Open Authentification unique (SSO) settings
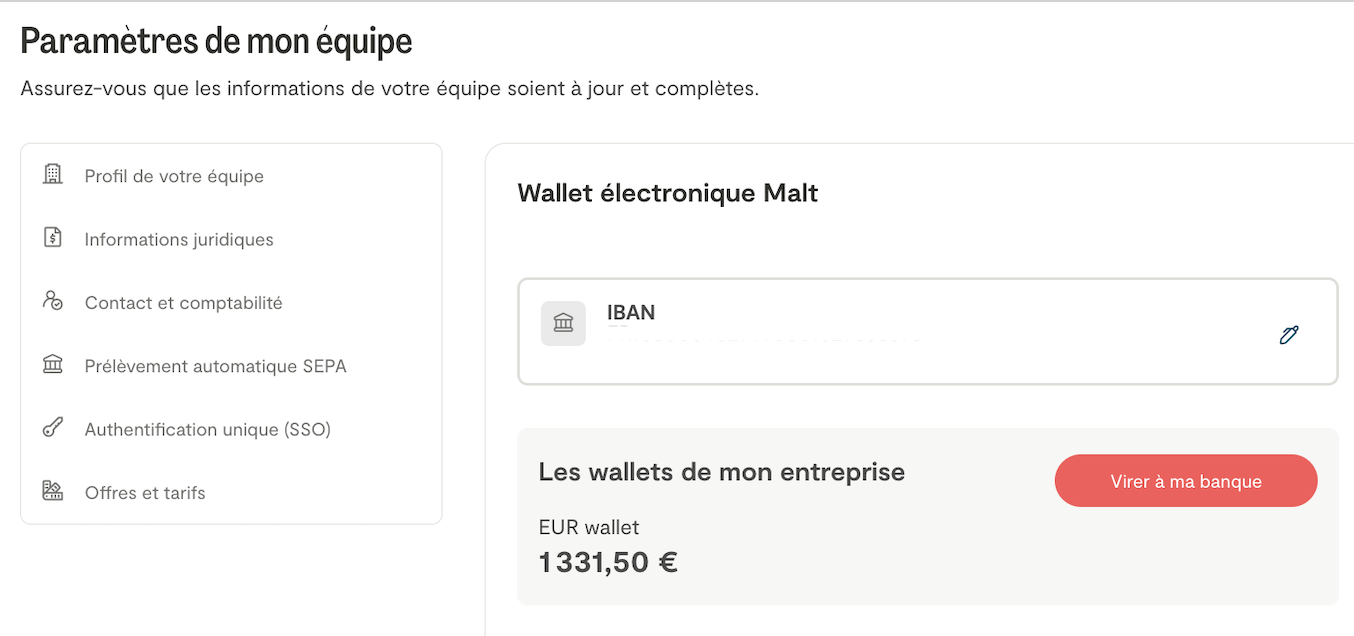The height and width of the screenshot is (636, 1354). click(x=207, y=430)
